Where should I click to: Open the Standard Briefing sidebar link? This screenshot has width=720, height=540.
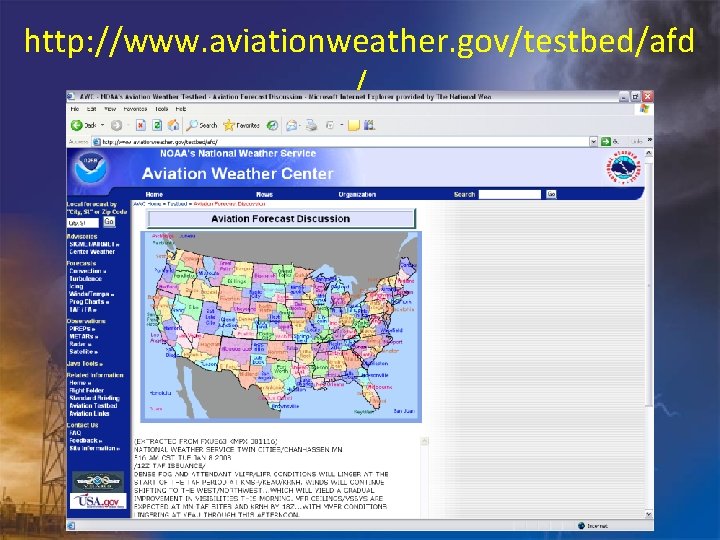(x=94, y=398)
